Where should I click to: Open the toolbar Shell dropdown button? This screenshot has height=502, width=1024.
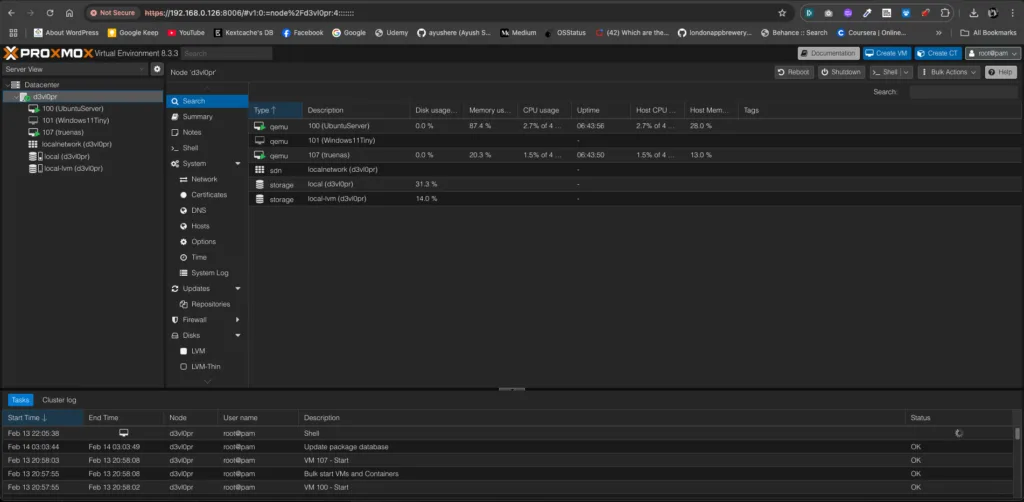(891, 72)
